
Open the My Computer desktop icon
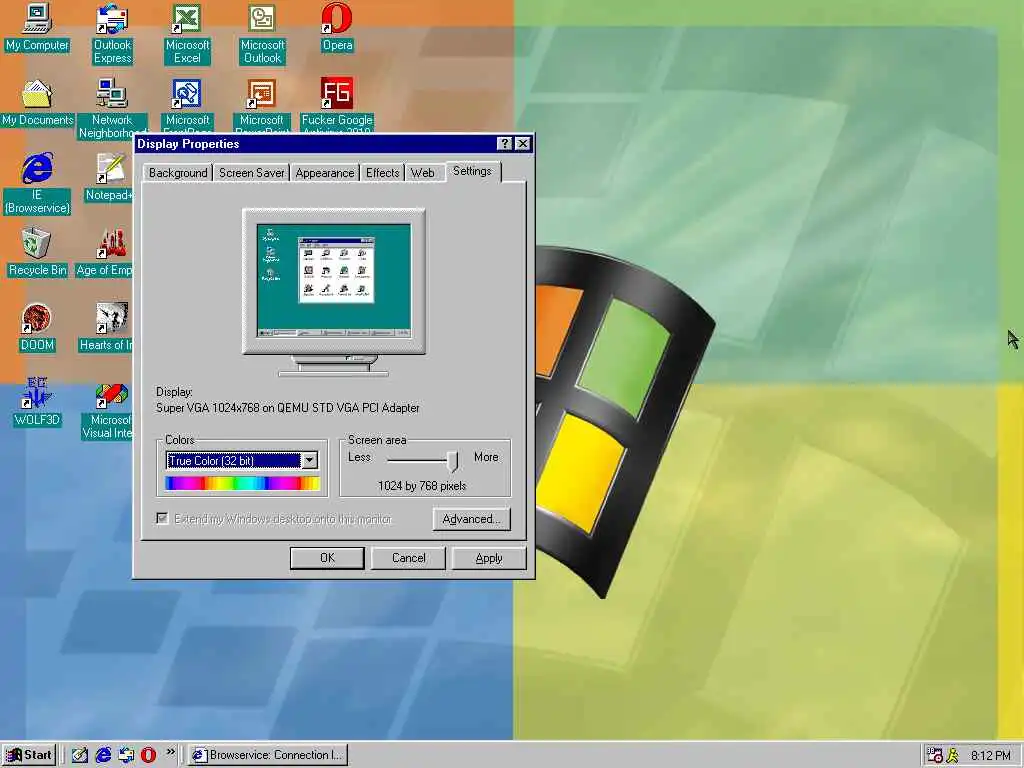pos(37,27)
